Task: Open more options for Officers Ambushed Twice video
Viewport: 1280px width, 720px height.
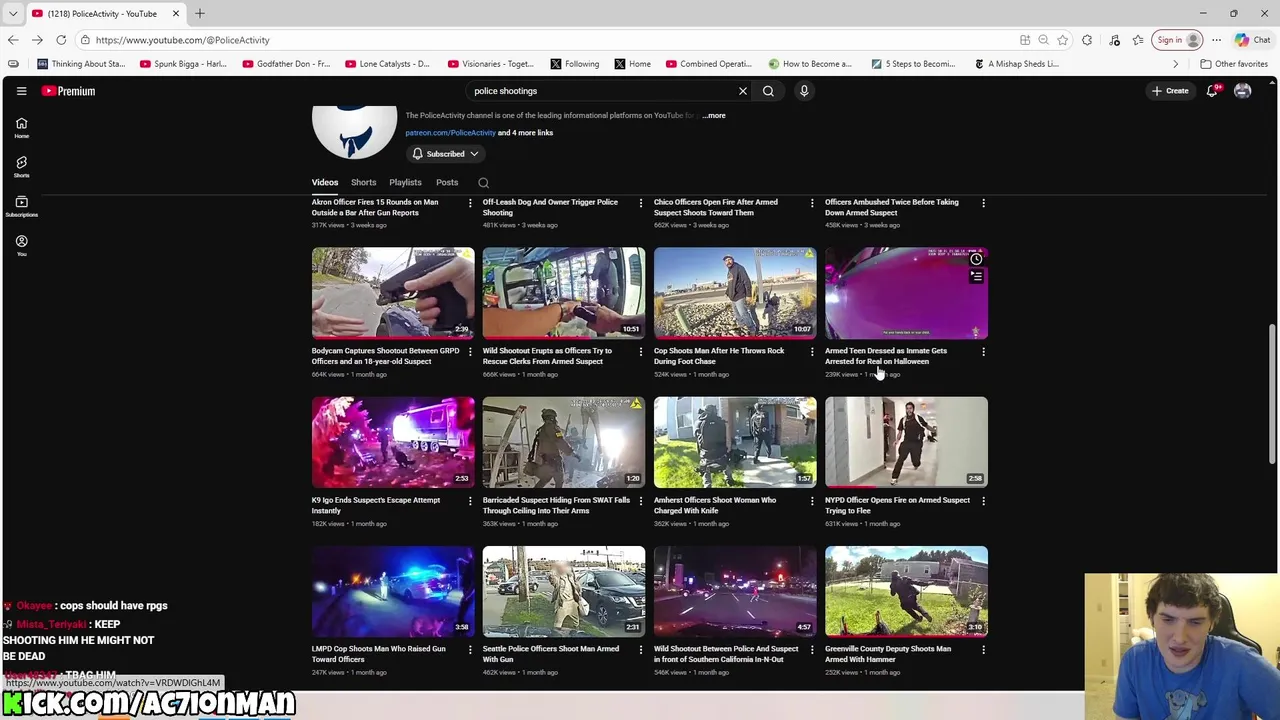Action: (x=983, y=203)
